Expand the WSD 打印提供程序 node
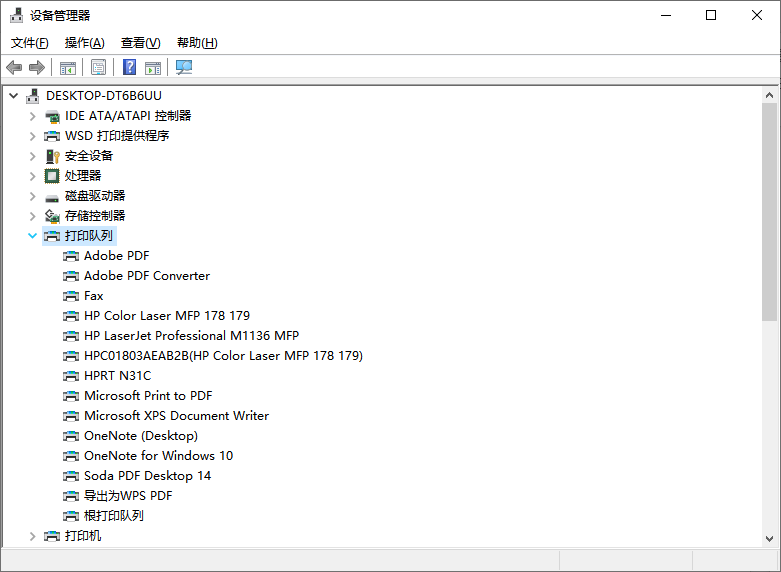Viewport: 781px width, 572px height. tap(33, 136)
